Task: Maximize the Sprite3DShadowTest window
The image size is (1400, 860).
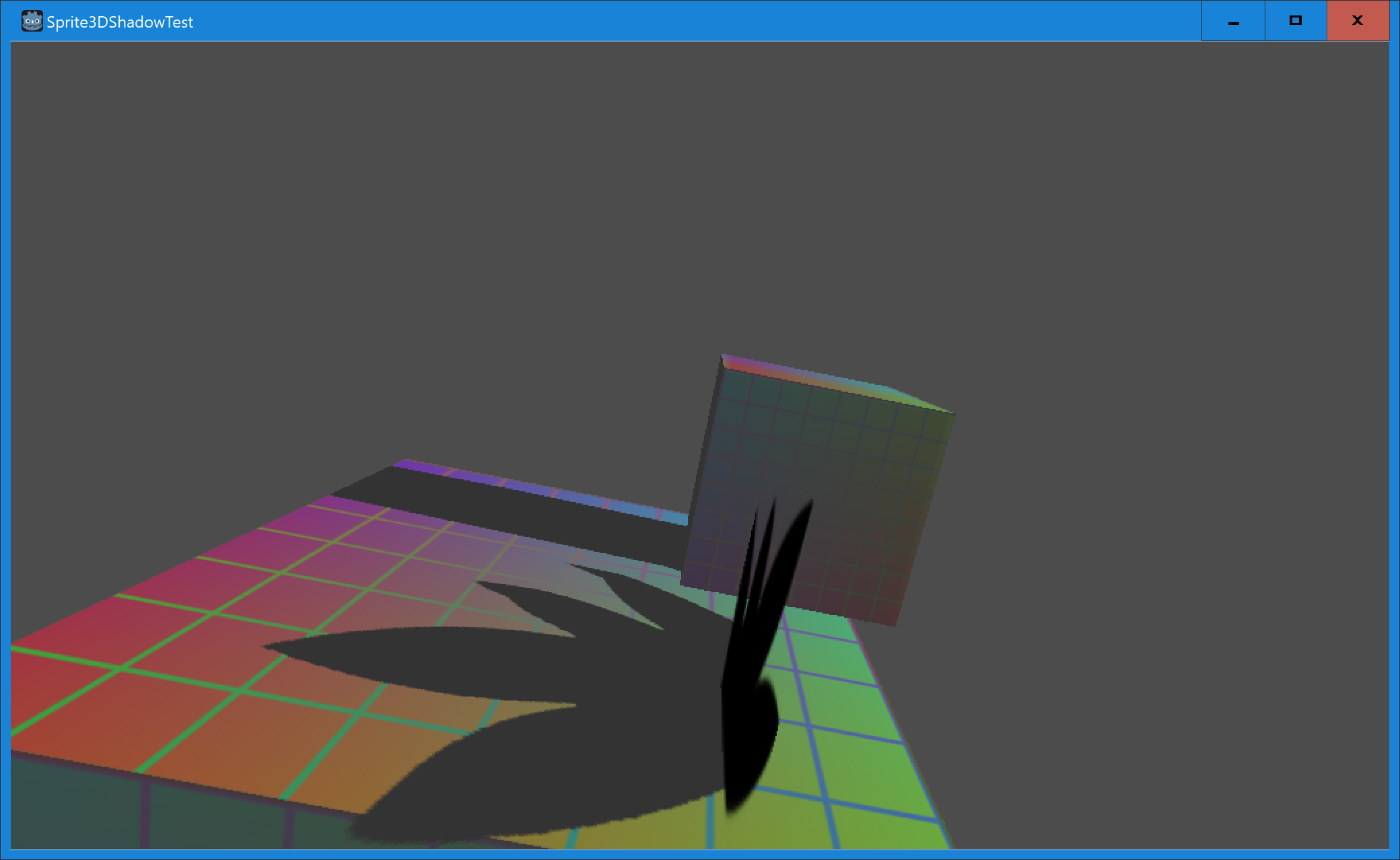Action: click(x=1295, y=22)
